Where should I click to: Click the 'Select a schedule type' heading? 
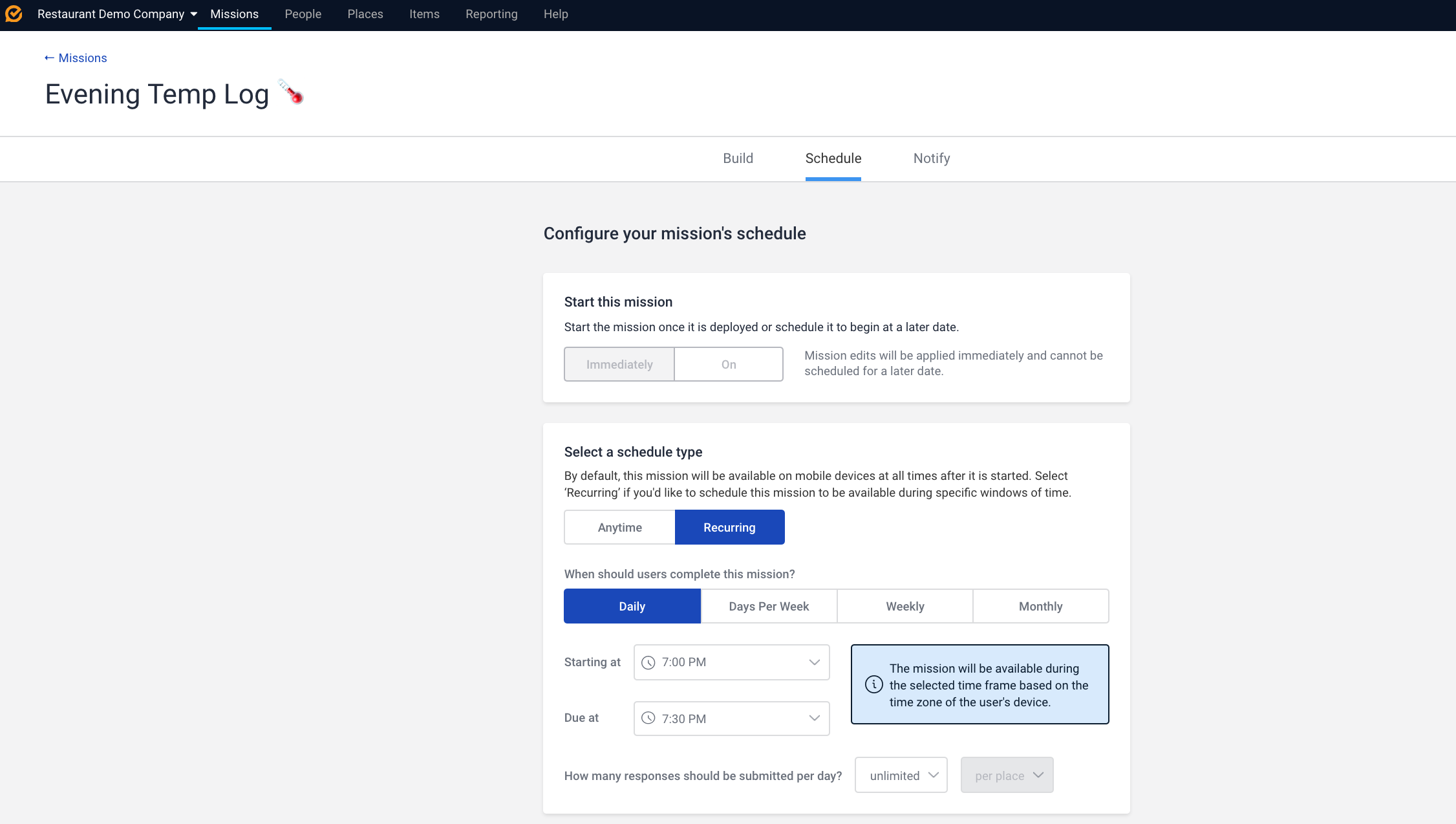coord(633,452)
